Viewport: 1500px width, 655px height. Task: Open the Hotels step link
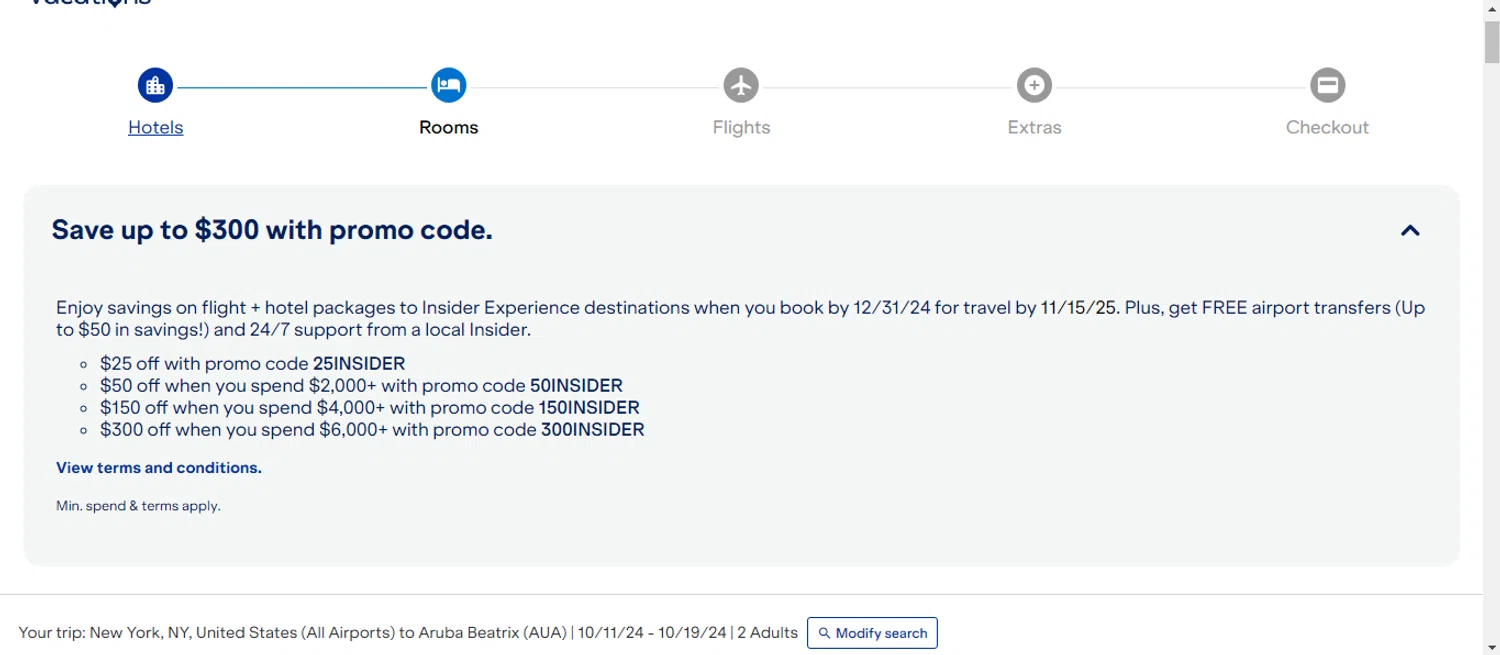tap(155, 127)
